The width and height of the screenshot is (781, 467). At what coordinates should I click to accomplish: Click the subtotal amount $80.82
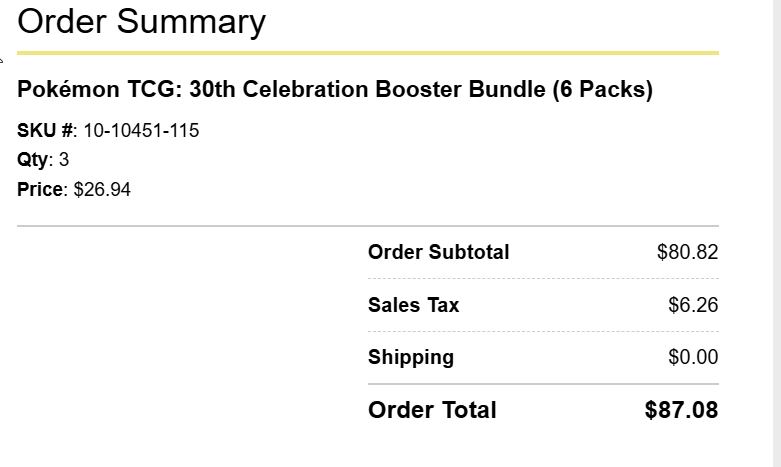(x=687, y=252)
